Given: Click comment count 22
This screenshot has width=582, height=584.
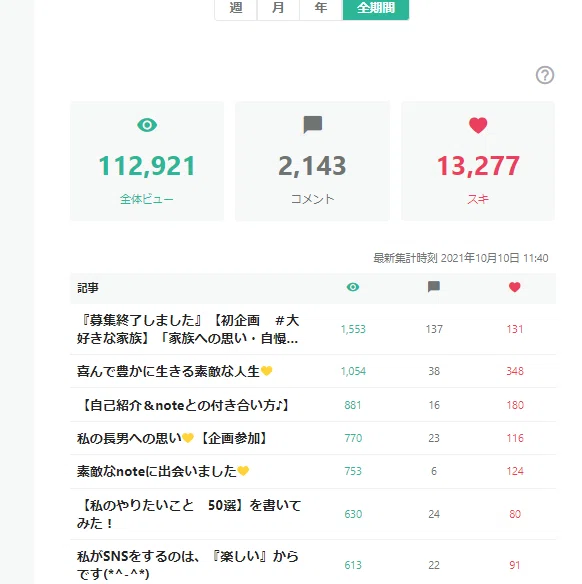Looking at the screenshot, I should pyautogui.click(x=434, y=565).
